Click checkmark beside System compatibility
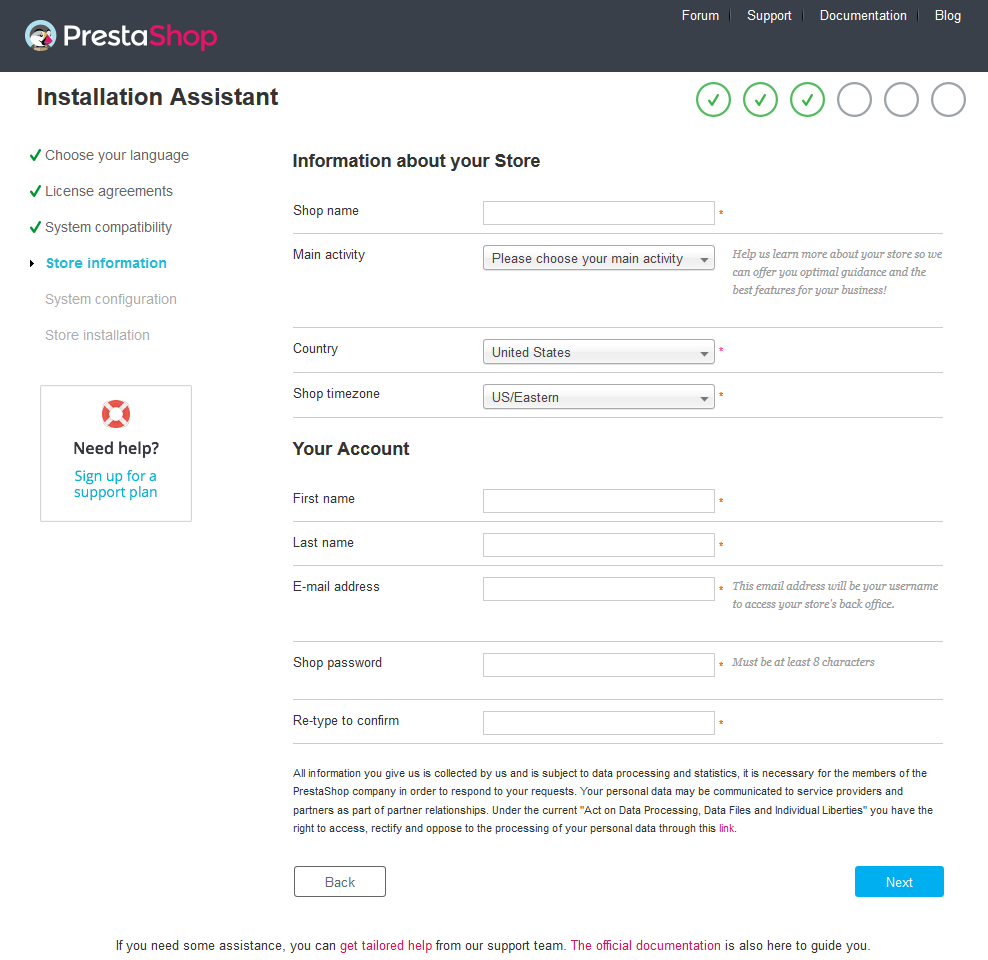The image size is (988, 960). 35,227
